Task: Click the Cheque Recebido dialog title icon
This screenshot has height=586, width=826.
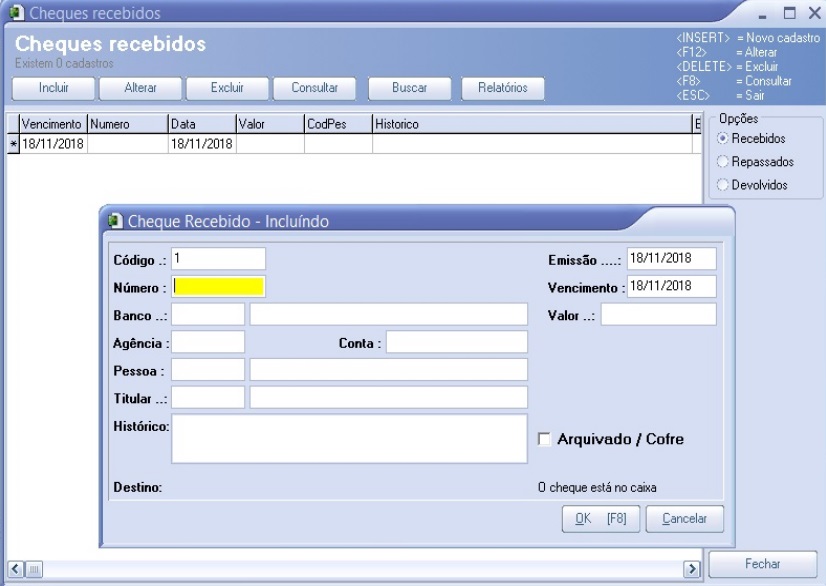Action: click(x=115, y=221)
